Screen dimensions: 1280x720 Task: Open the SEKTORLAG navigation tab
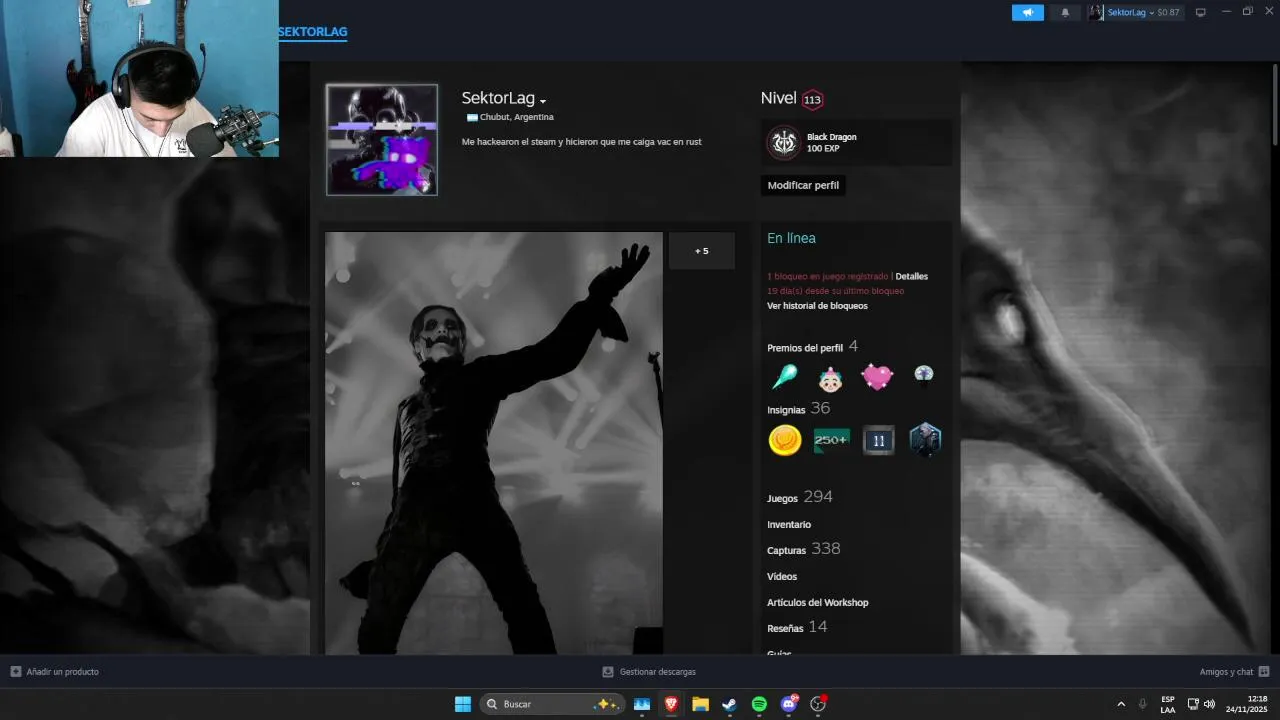312,32
